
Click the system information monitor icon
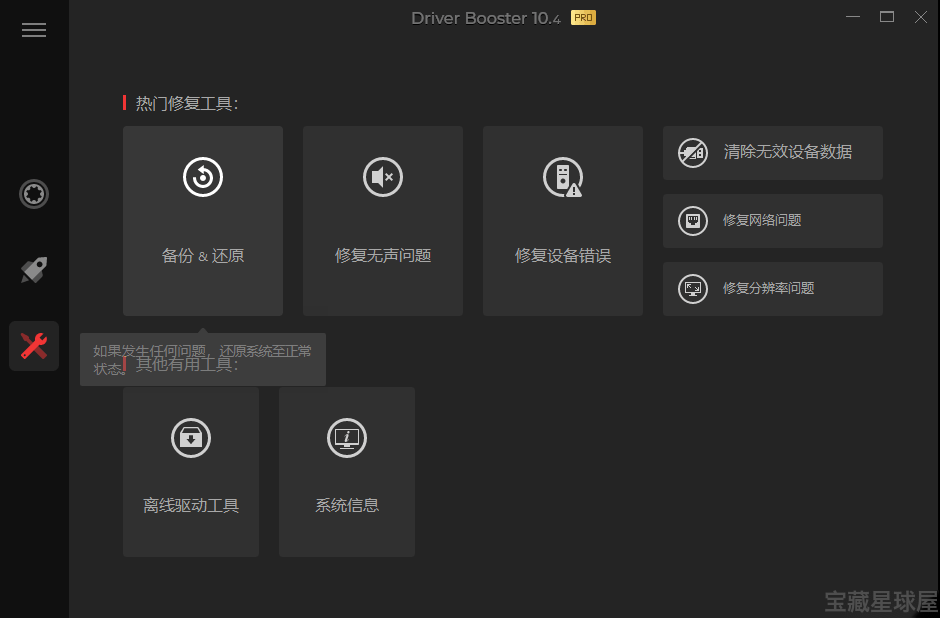point(347,438)
